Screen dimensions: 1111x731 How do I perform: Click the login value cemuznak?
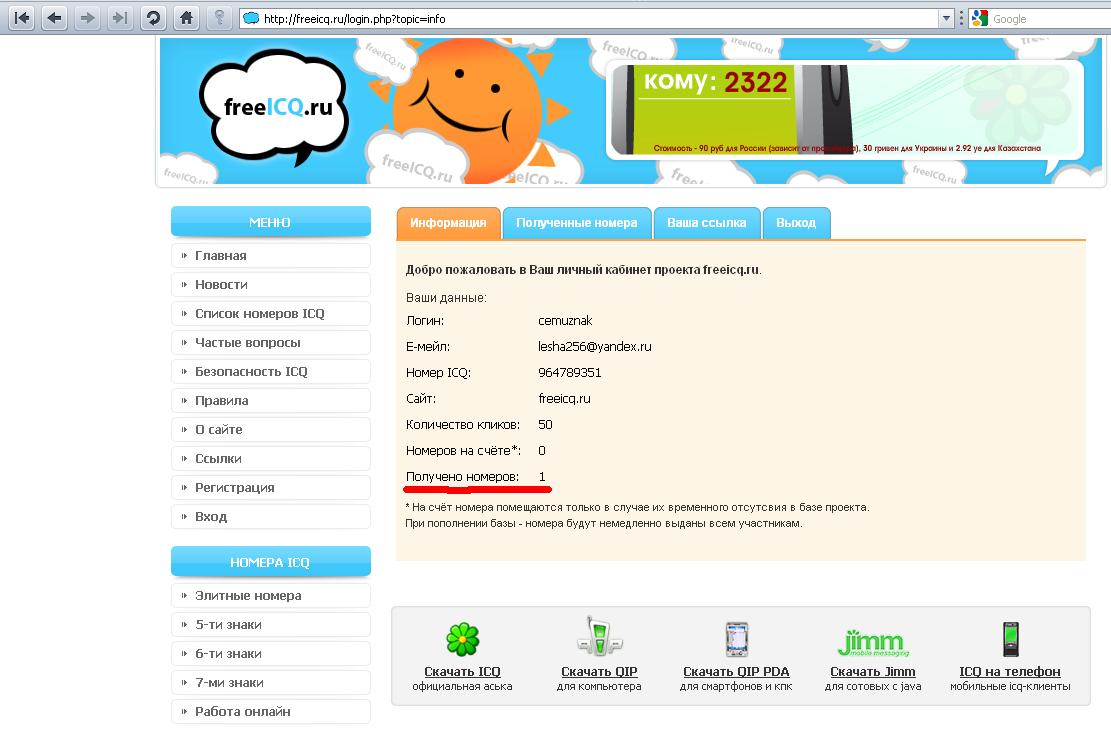(x=565, y=321)
